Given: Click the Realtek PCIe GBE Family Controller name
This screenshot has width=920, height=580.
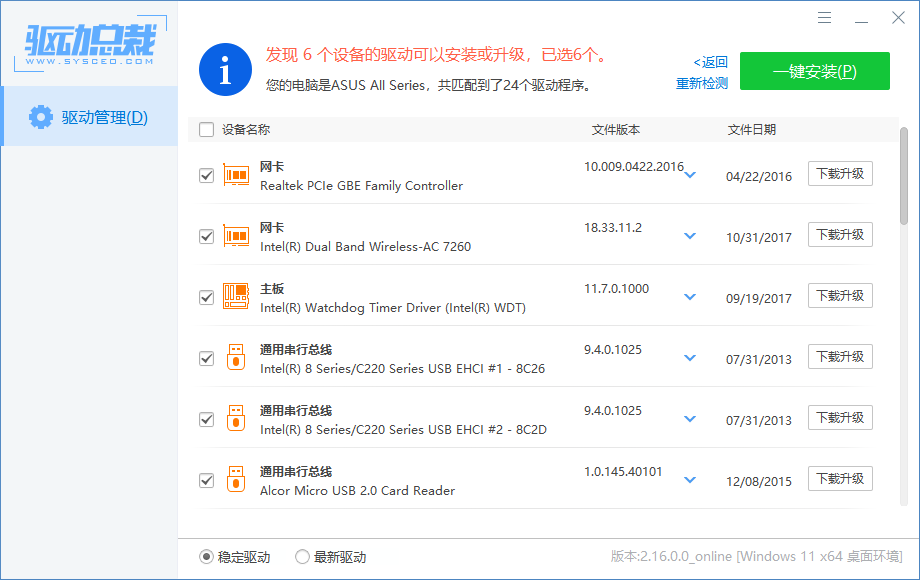Looking at the screenshot, I should coord(361,186).
